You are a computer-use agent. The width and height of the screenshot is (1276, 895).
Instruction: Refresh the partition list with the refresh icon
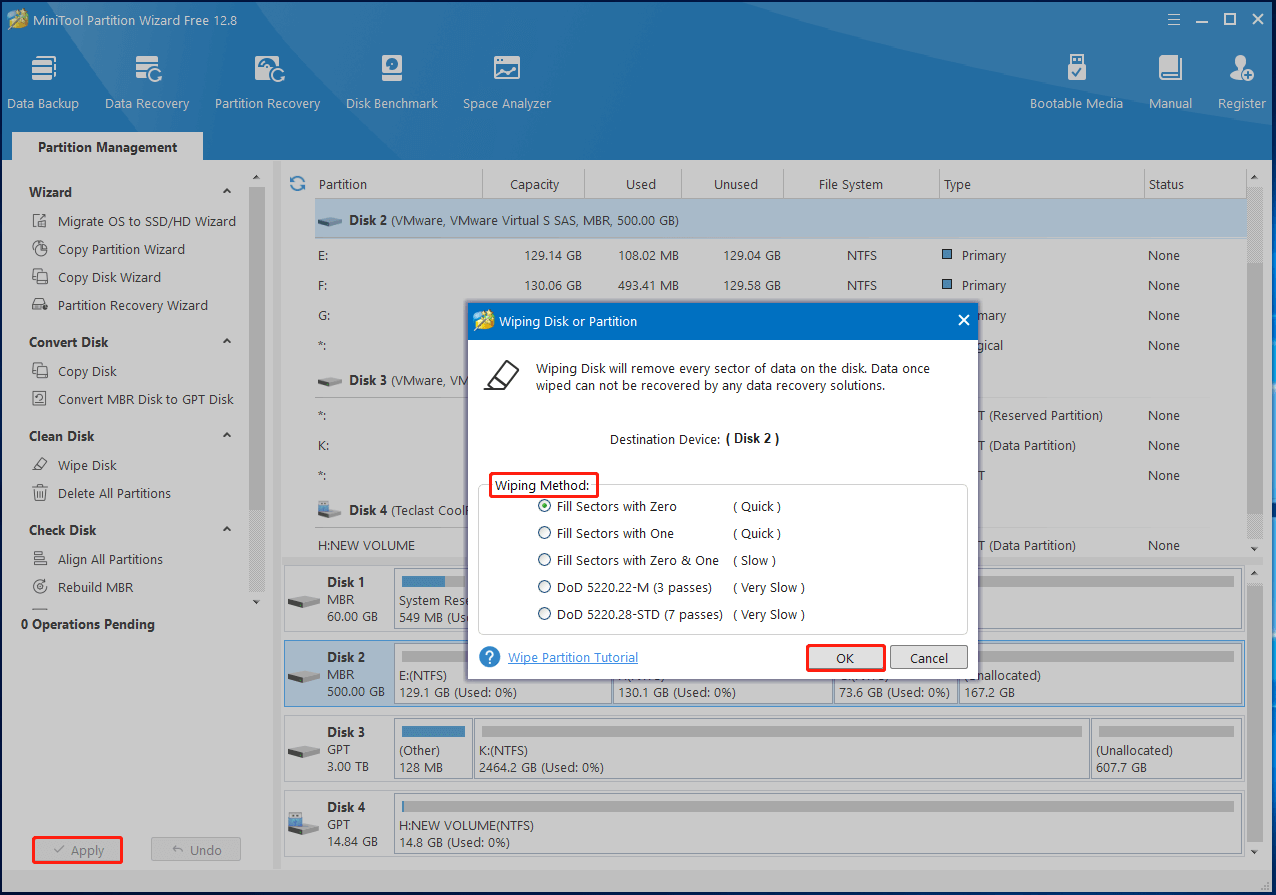click(x=297, y=184)
